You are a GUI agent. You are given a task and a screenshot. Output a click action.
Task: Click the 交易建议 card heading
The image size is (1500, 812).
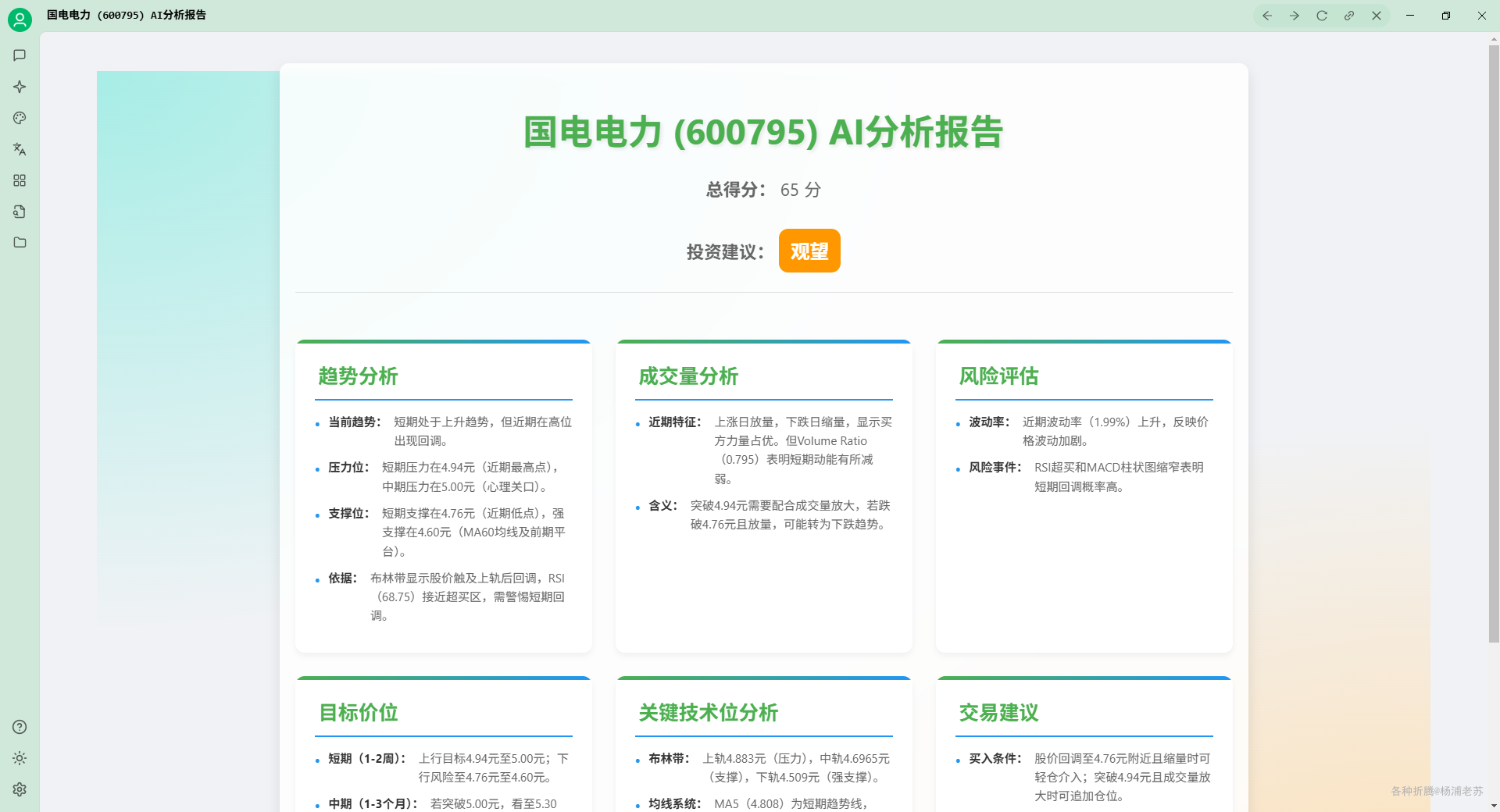click(x=998, y=713)
